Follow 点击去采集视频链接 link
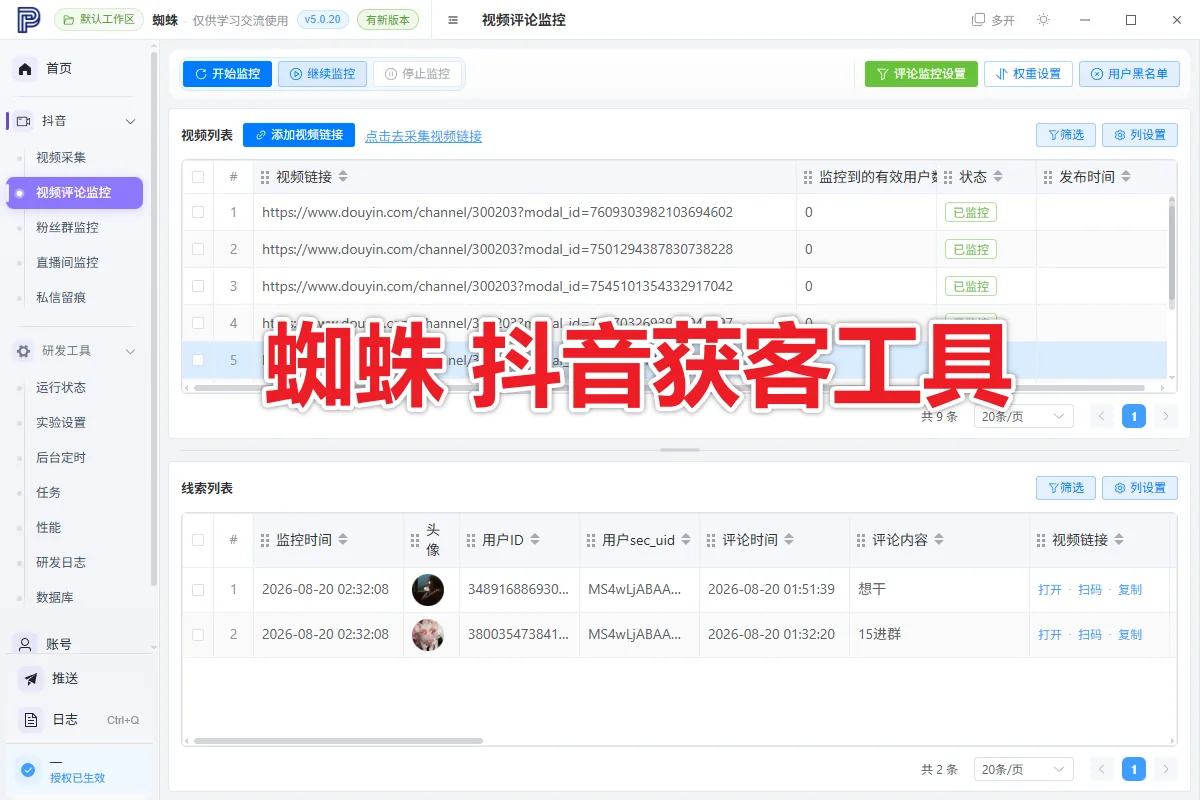 423,136
